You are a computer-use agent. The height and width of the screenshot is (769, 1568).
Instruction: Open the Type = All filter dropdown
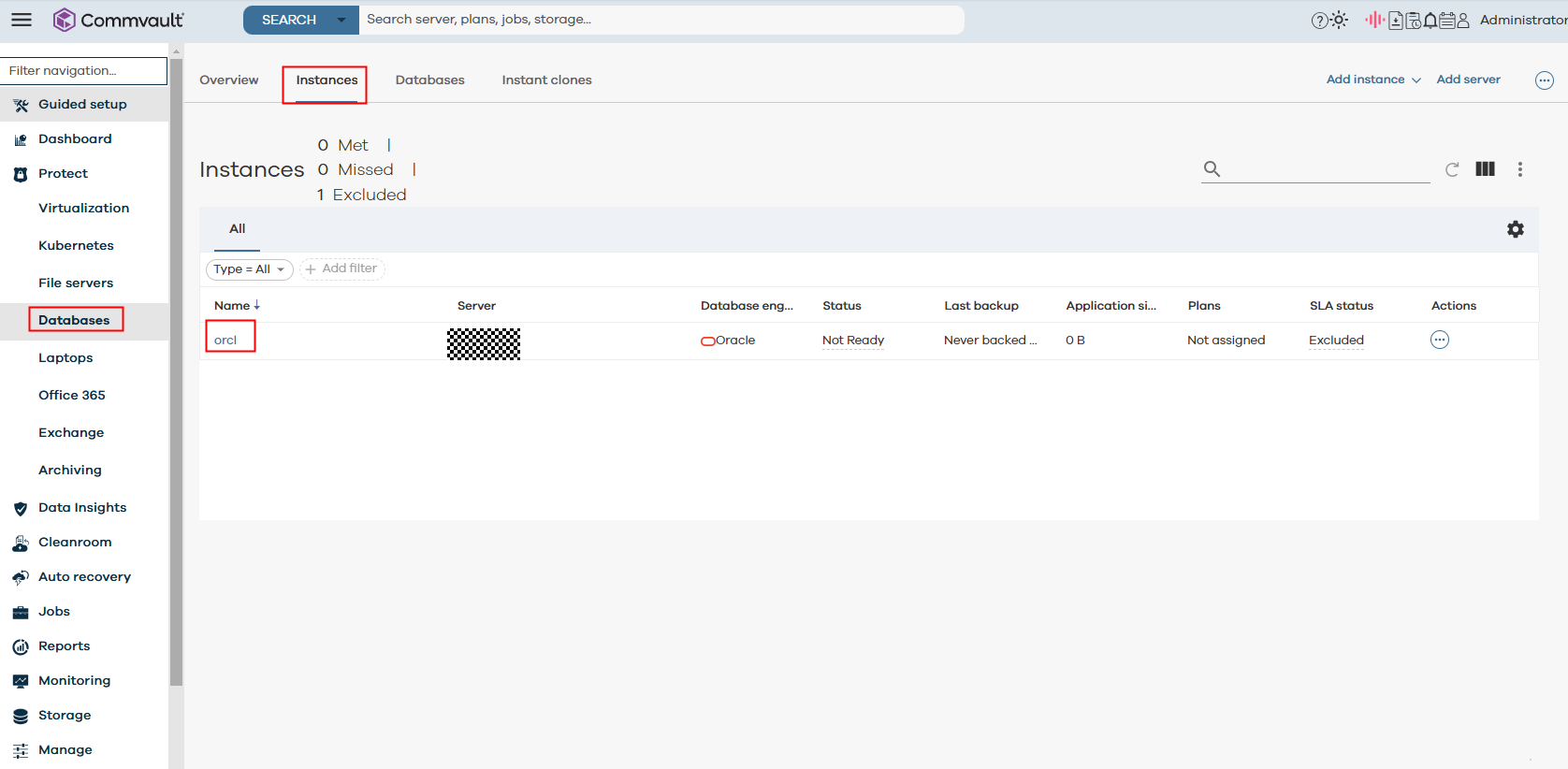click(249, 269)
